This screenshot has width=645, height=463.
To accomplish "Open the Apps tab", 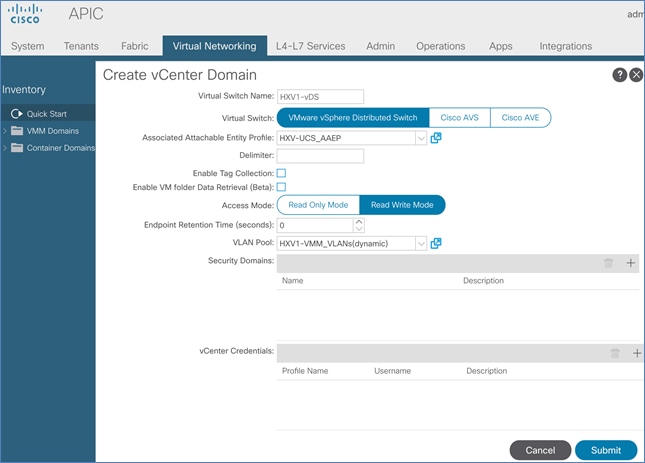I will click(501, 46).
